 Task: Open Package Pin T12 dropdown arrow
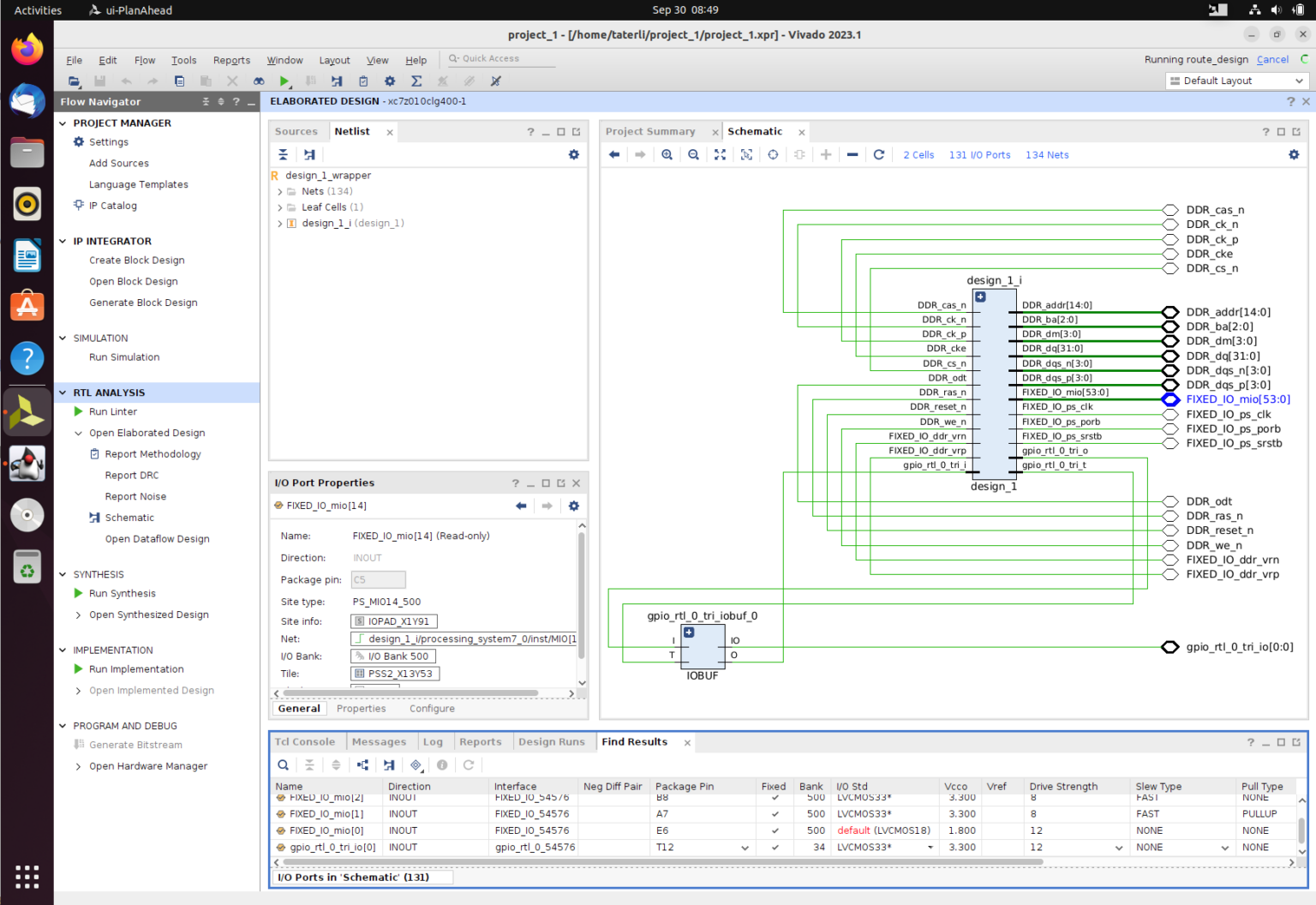[x=745, y=848]
